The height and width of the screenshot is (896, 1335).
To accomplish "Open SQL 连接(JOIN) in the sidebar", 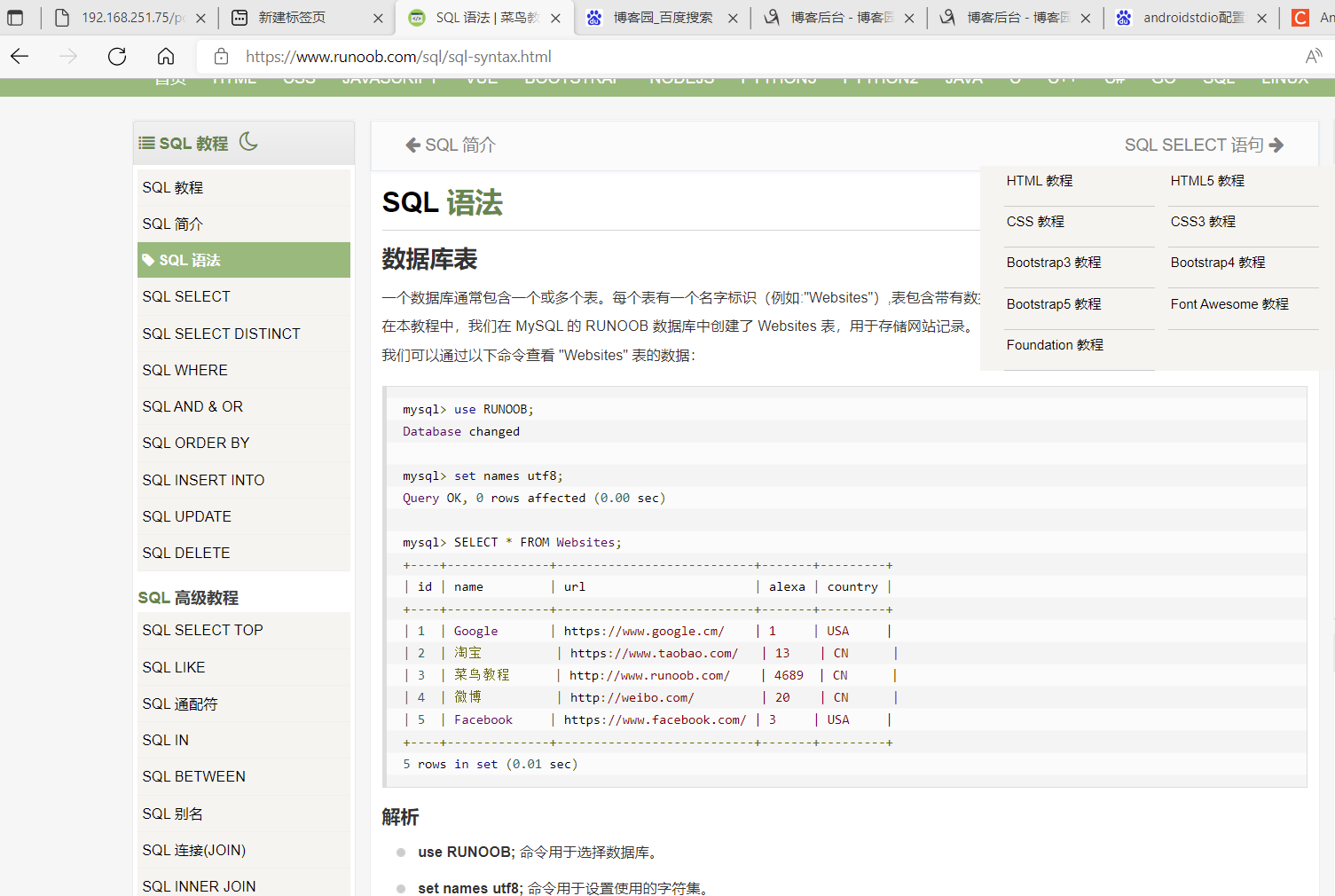I will coord(244,850).
